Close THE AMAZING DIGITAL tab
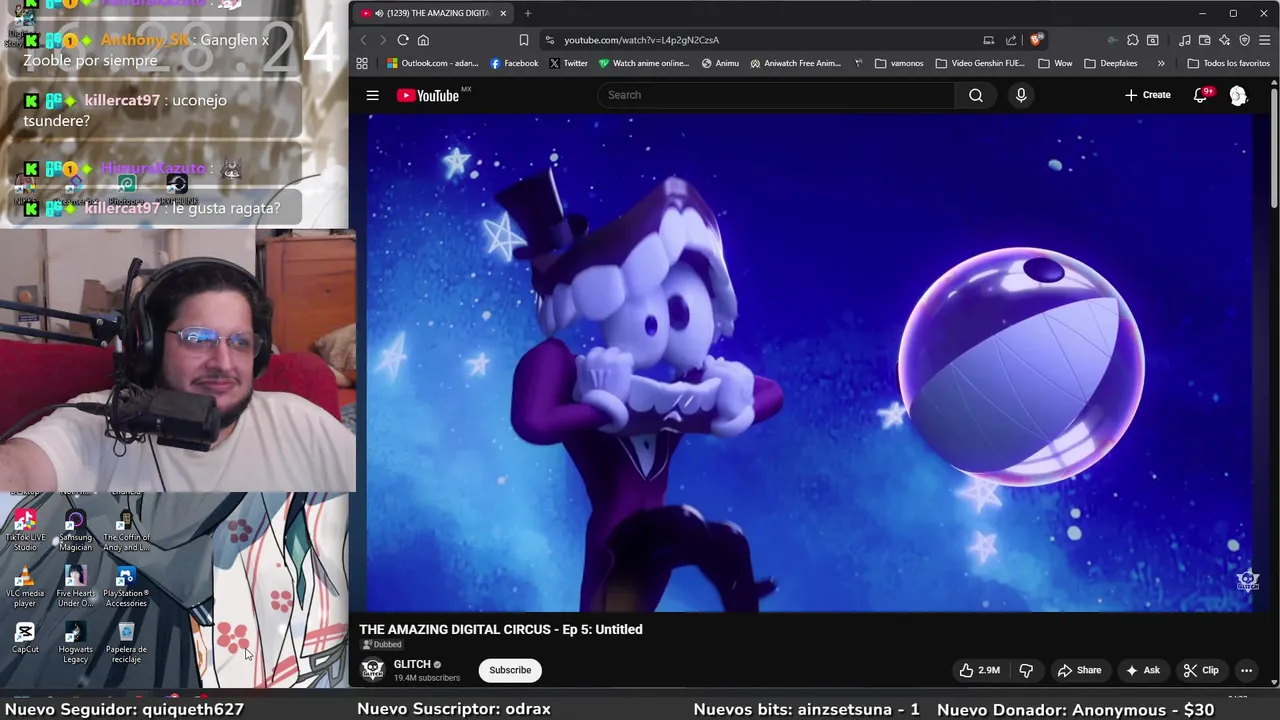This screenshot has width=1280, height=720. click(503, 13)
